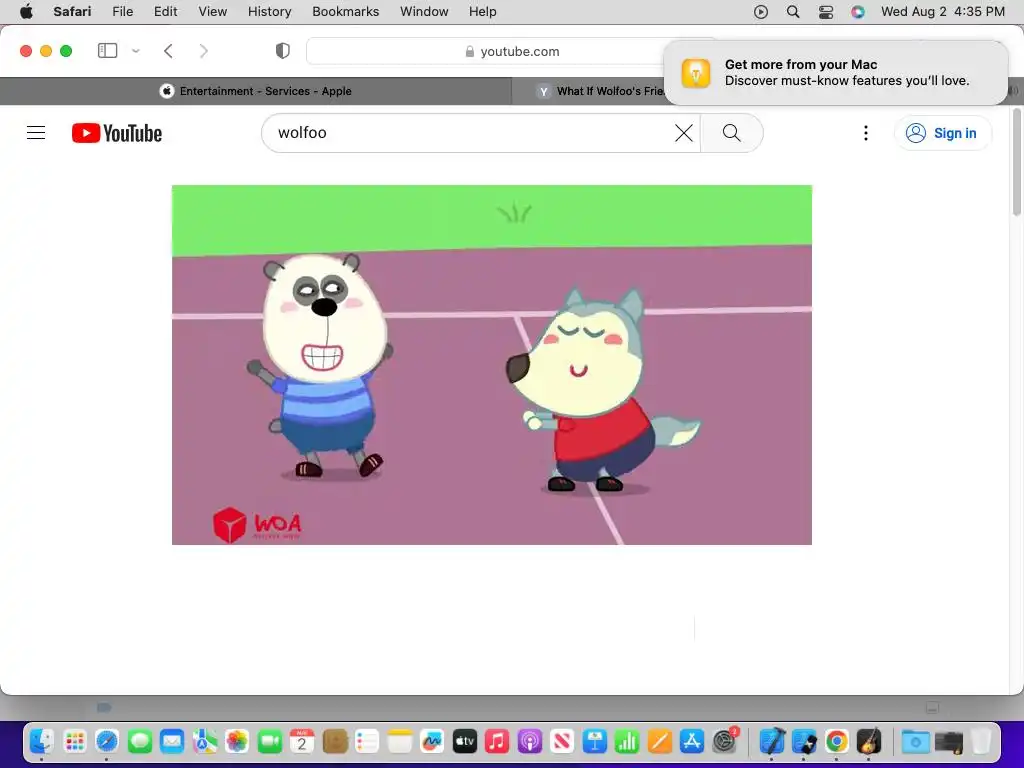Toggle the Safari sidebar

click(x=107, y=51)
